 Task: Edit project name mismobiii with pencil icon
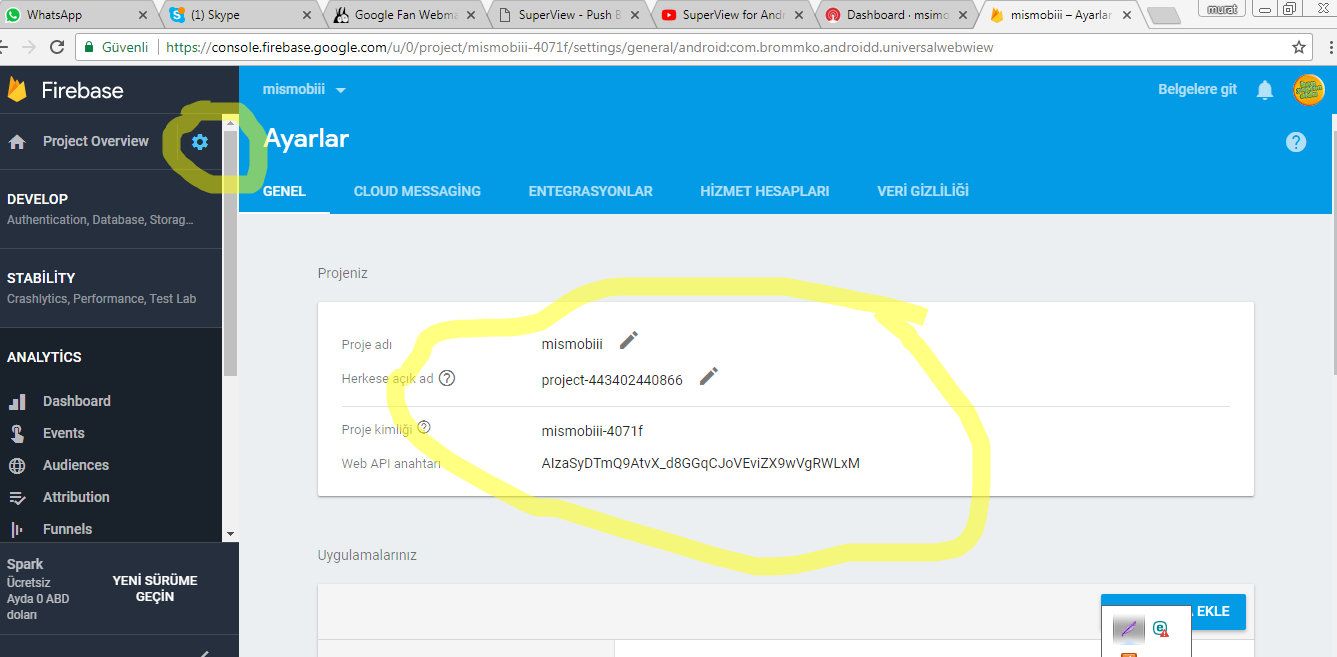coord(628,341)
